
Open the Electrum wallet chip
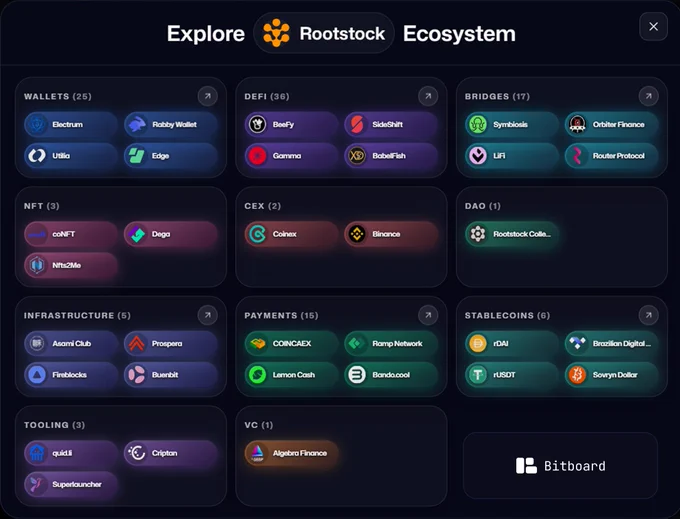click(x=71, y=124)
